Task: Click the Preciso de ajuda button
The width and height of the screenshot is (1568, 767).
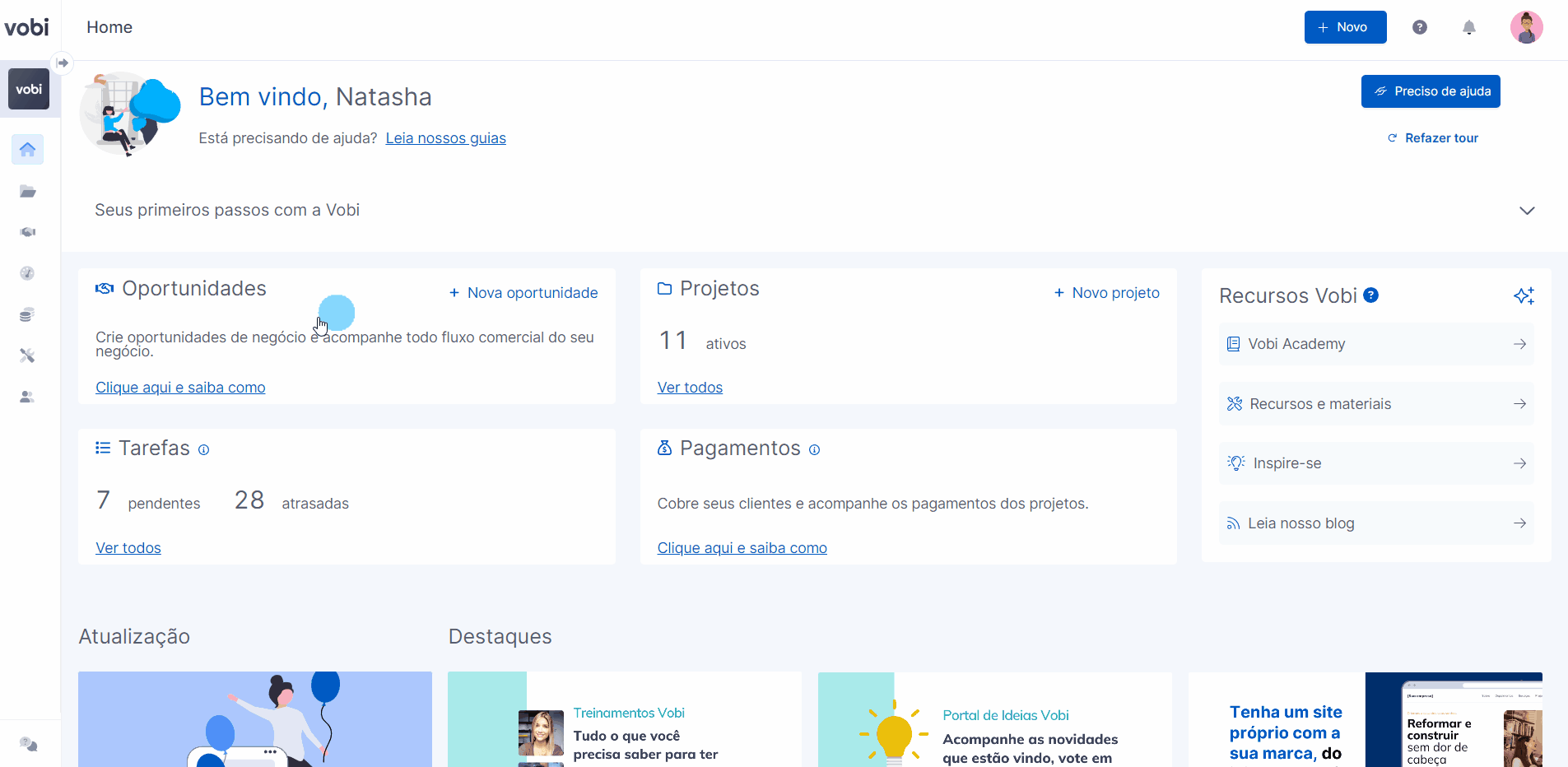Action: tap(1431, 91)
